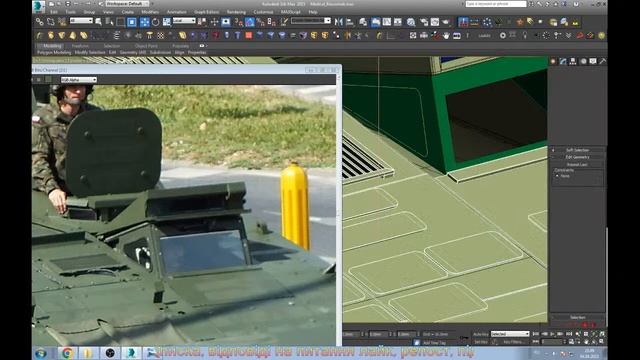The image size is (640, 360).
Task: Open the Help menu
Action: [x=313, y=12]
